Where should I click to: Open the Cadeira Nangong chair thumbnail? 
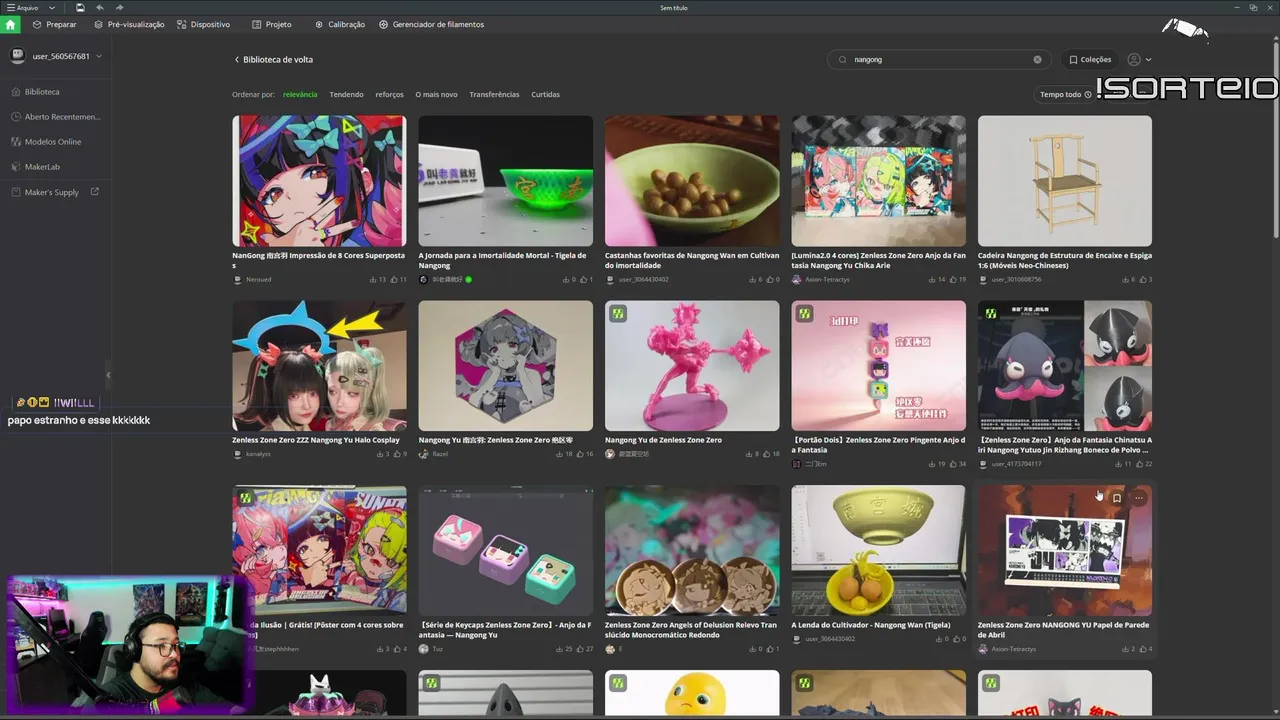1065,181
